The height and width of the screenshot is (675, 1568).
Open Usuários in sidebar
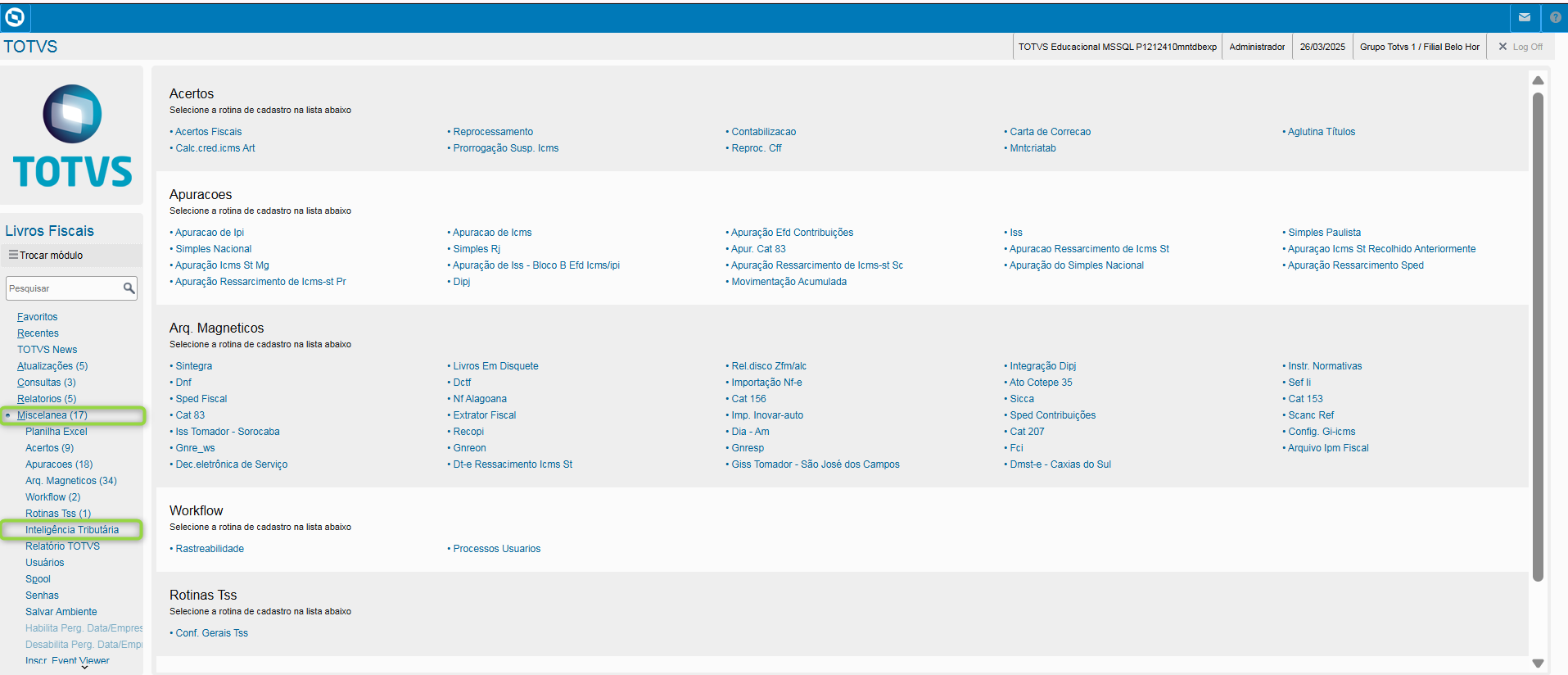tap(44, 563)
